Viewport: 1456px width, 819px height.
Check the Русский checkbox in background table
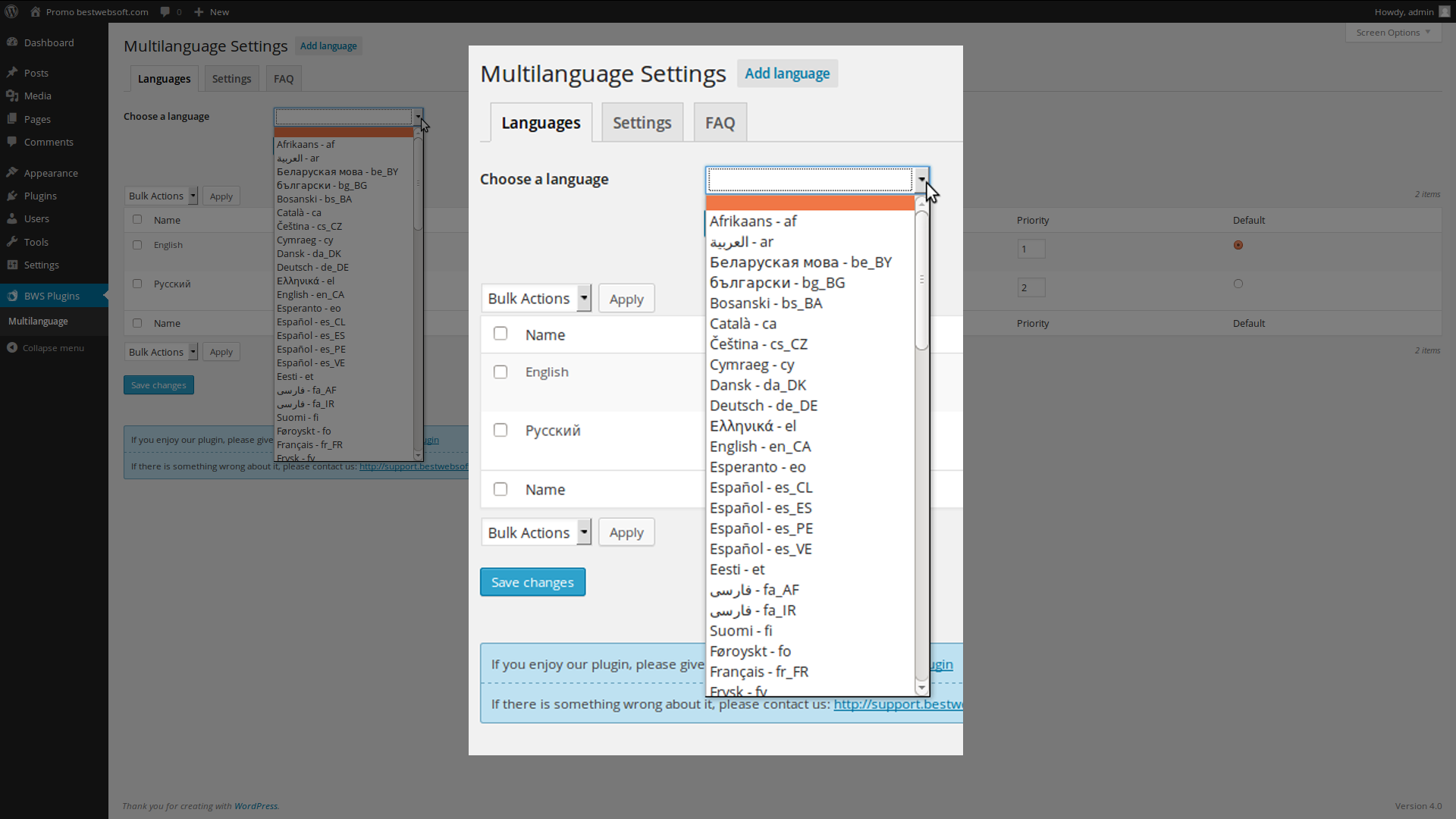(137, 284)
